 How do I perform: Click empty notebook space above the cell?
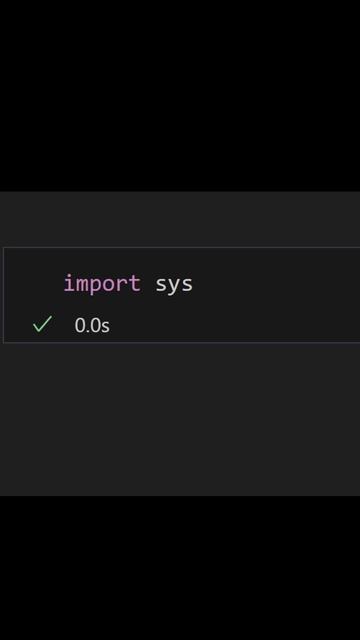(180, 219)
